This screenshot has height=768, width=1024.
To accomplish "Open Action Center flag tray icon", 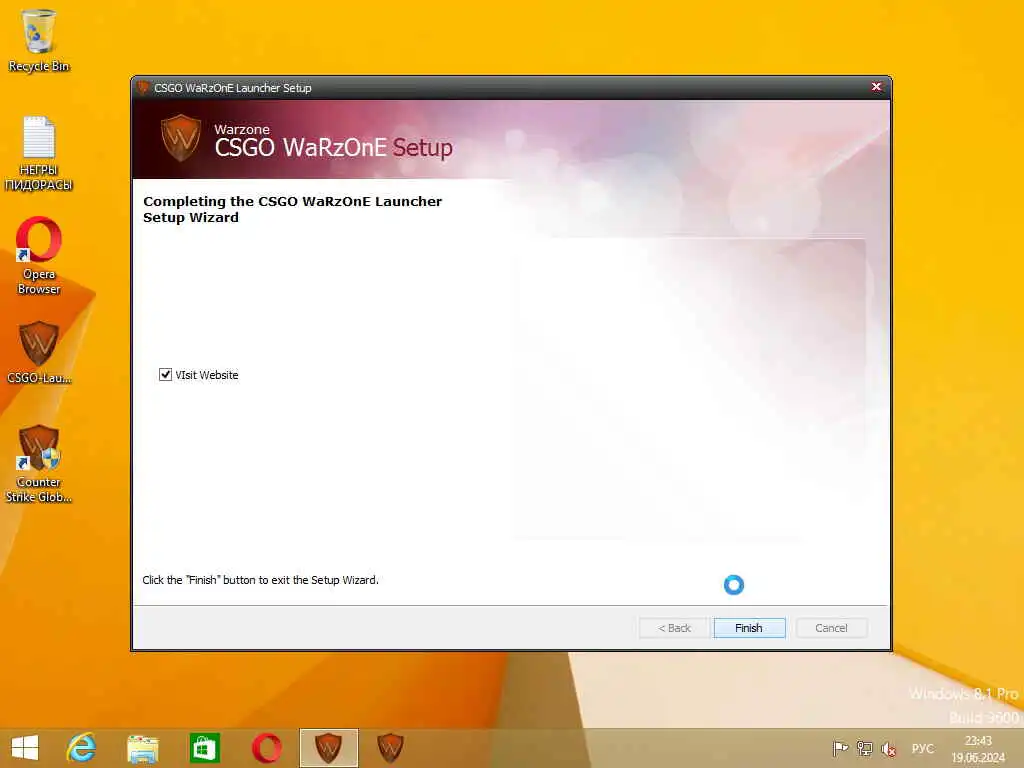I will point(840,748).
